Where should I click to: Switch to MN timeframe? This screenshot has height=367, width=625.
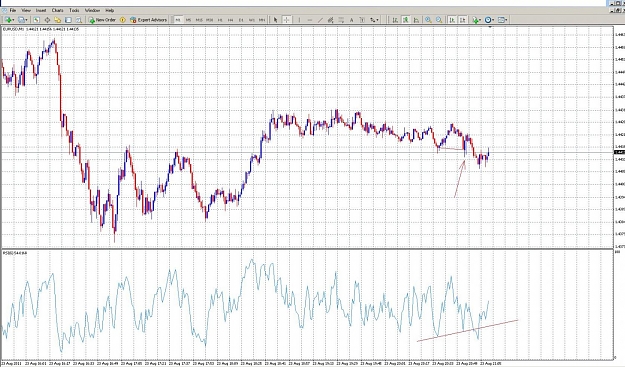(261, 20)
